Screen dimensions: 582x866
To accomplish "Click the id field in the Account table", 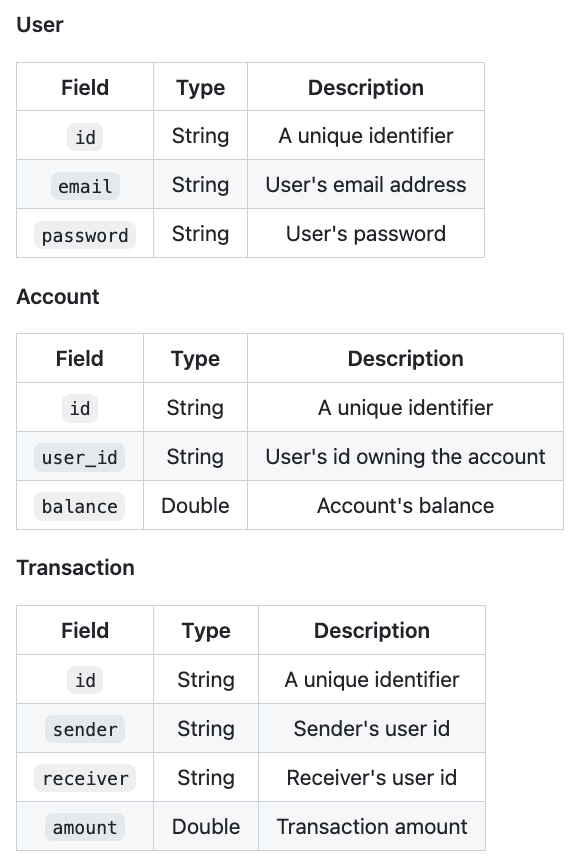I will coord(80,408).
